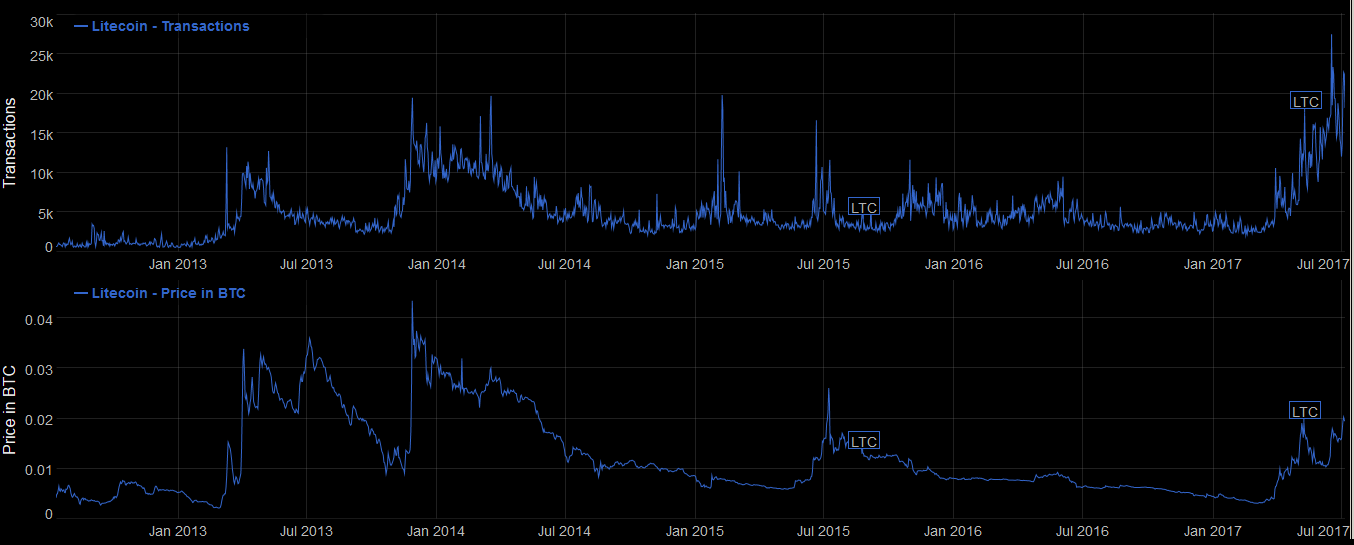
Task: Click the 0.04 tick label
Action: (x=38, y=319)
